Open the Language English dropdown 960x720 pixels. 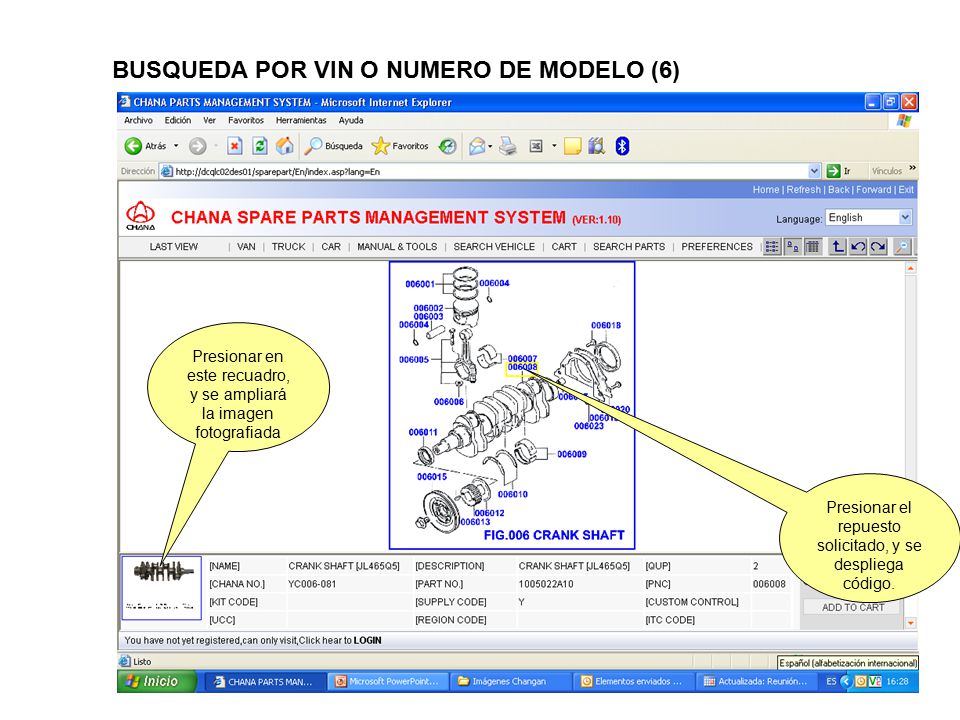(869, 217)
